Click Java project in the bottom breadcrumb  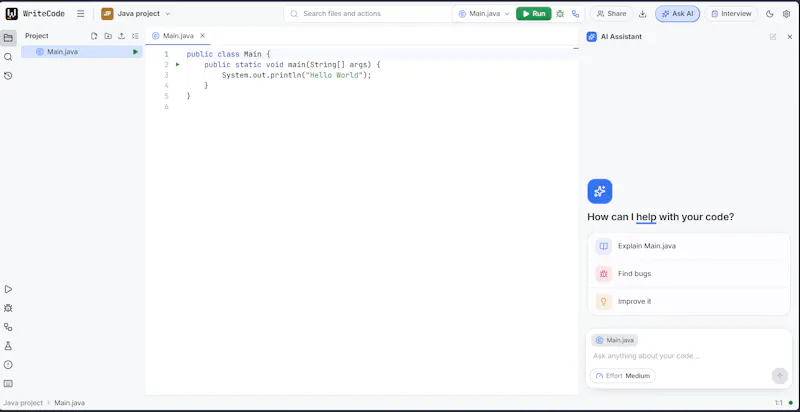coord(23,403)
